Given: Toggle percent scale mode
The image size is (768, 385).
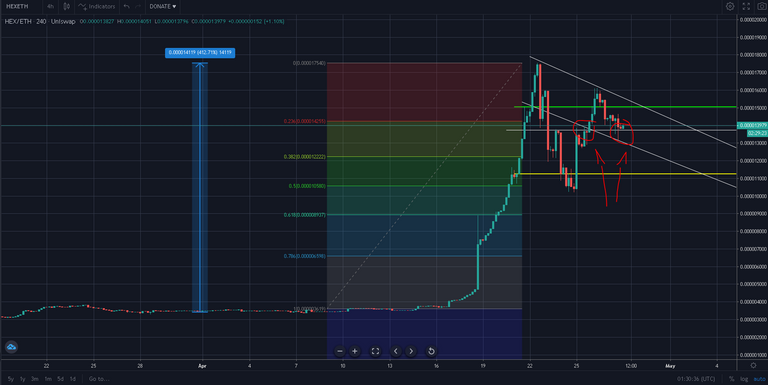Looking at the screenshot, I should 731,379.
